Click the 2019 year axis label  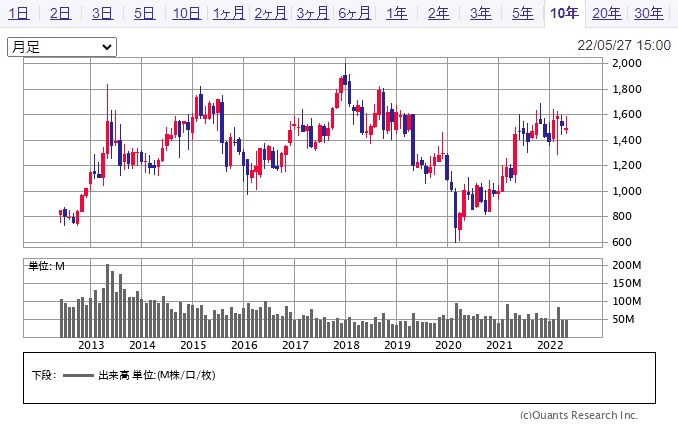pos(397,345)
